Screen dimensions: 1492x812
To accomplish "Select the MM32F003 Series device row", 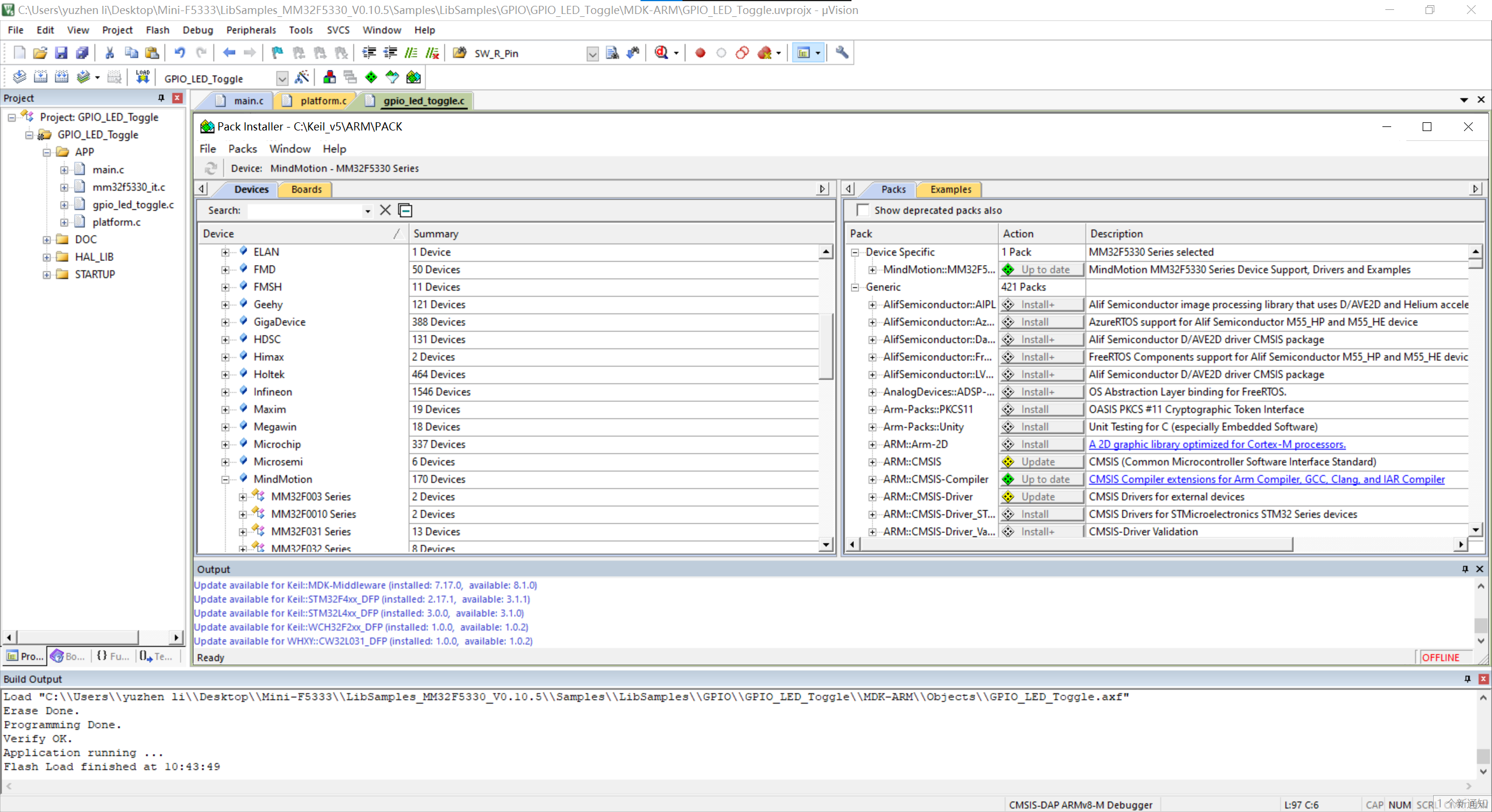I will (x=311, y=497).
